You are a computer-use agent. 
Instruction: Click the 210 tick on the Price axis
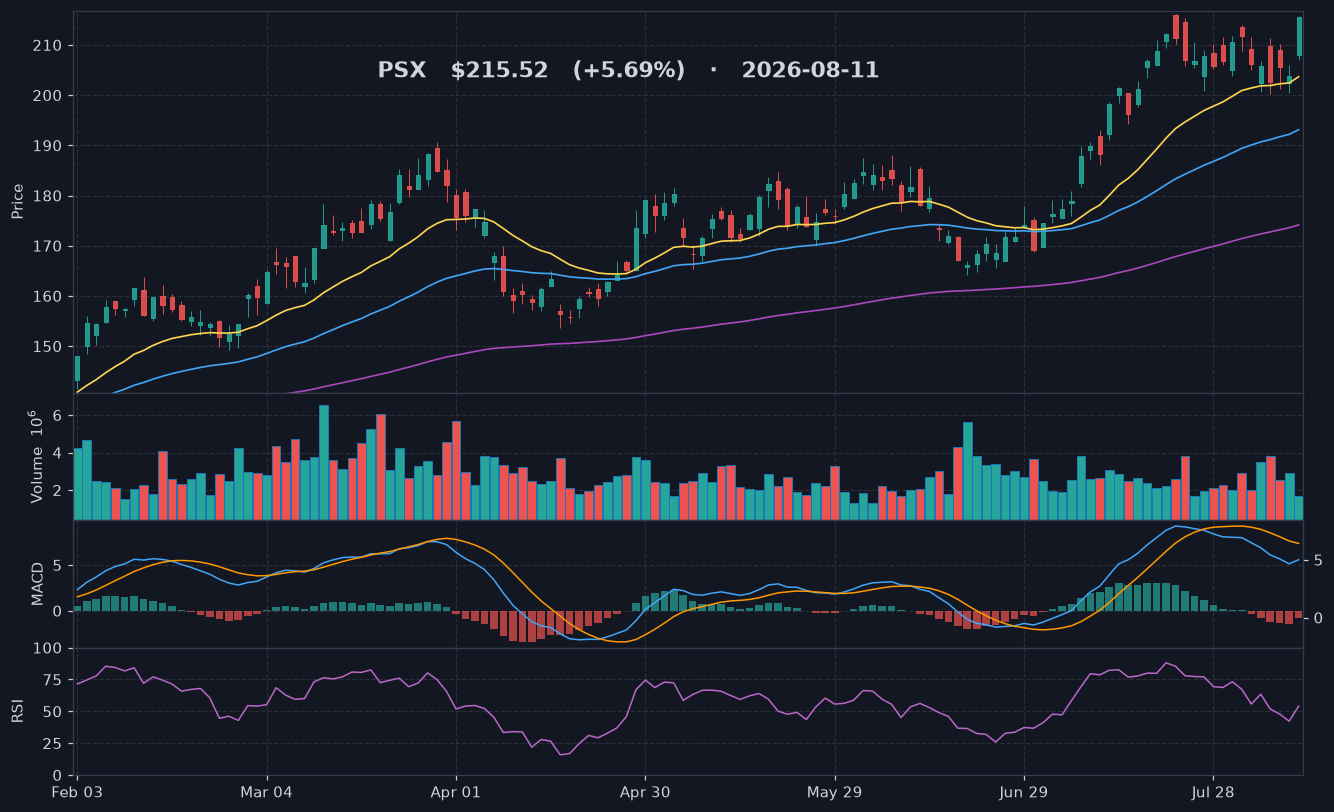pos(48,46)
